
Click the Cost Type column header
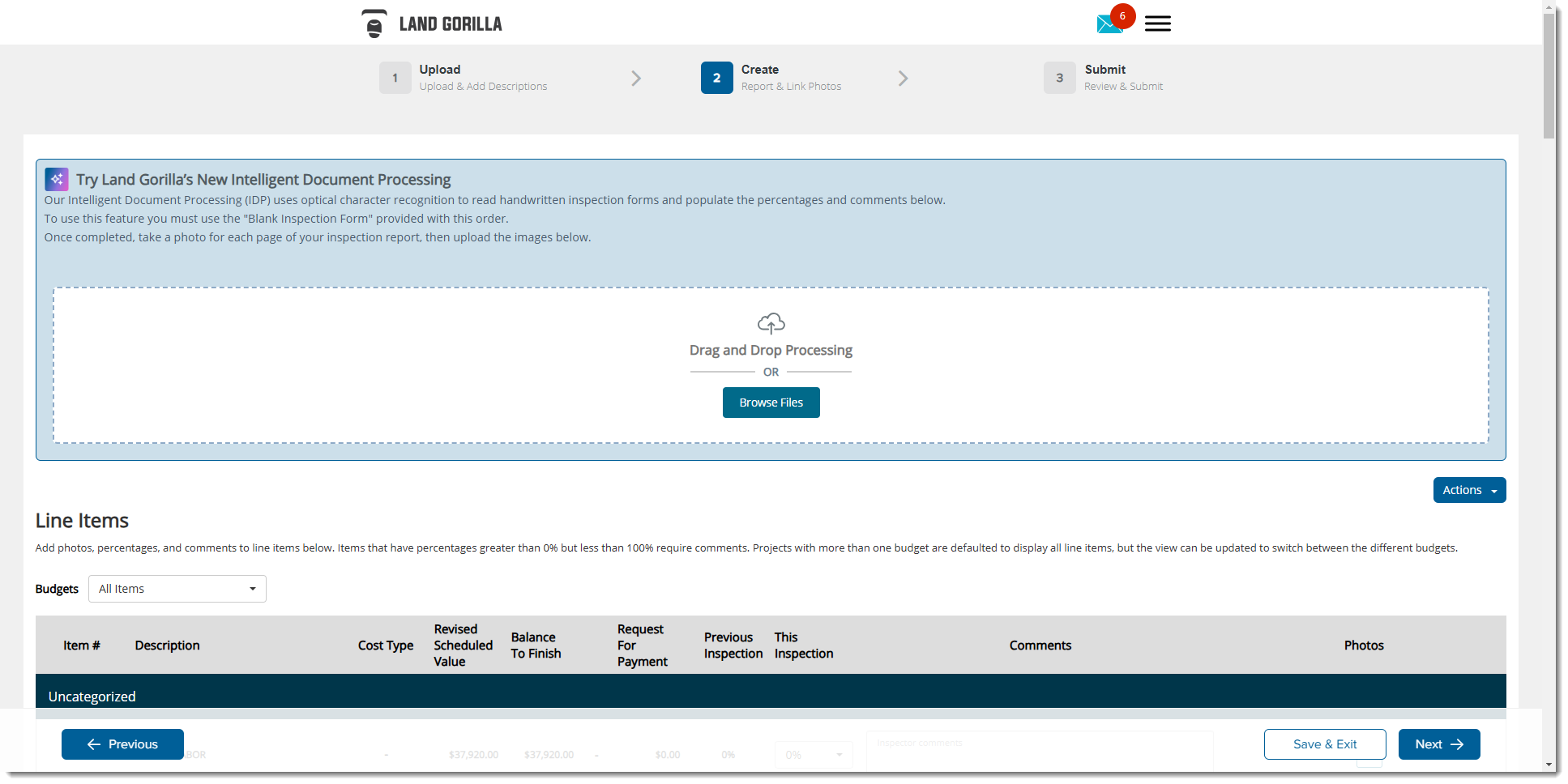tap(386, 646)
